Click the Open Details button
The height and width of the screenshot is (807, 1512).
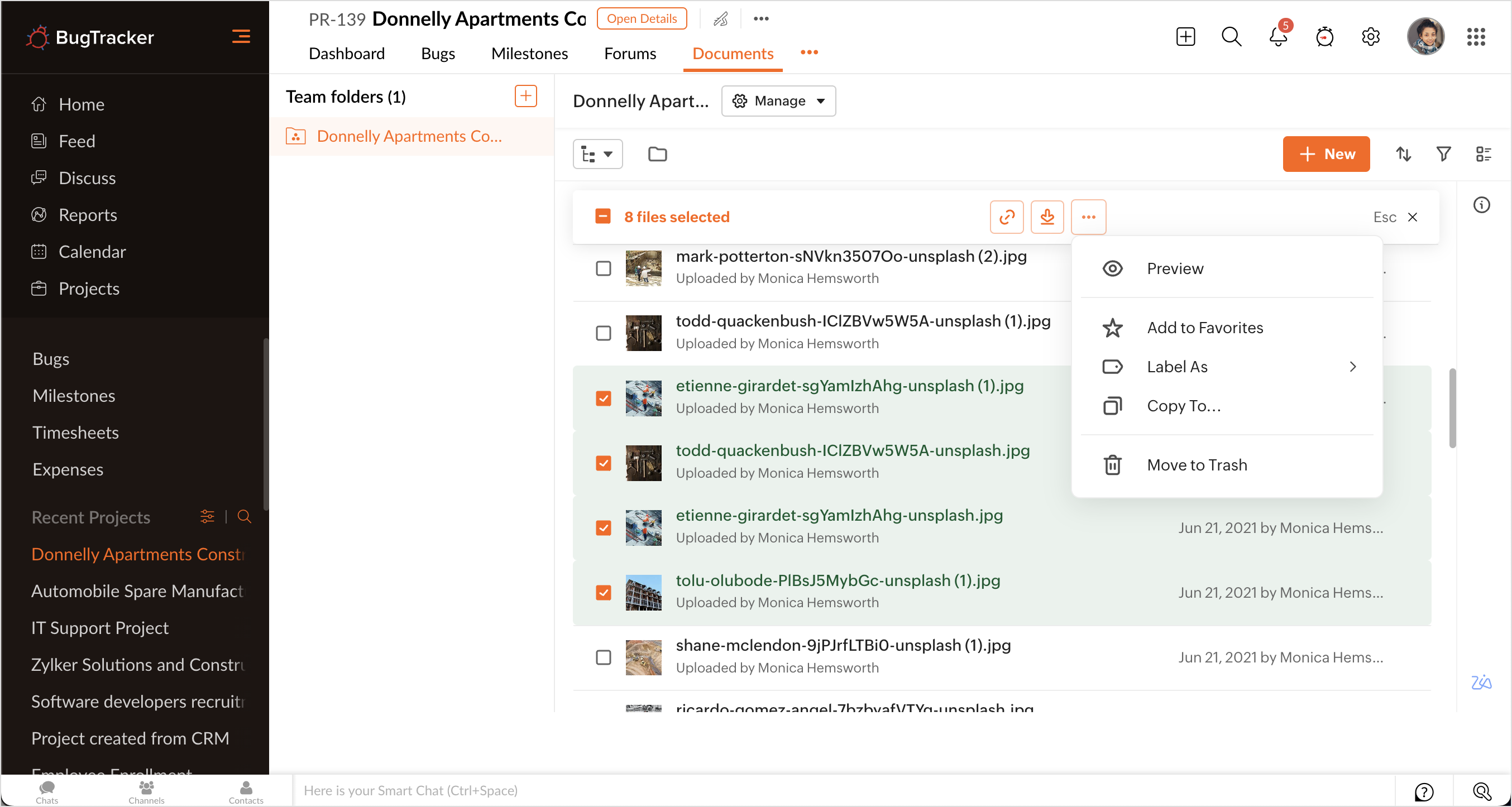click(642, 19)
